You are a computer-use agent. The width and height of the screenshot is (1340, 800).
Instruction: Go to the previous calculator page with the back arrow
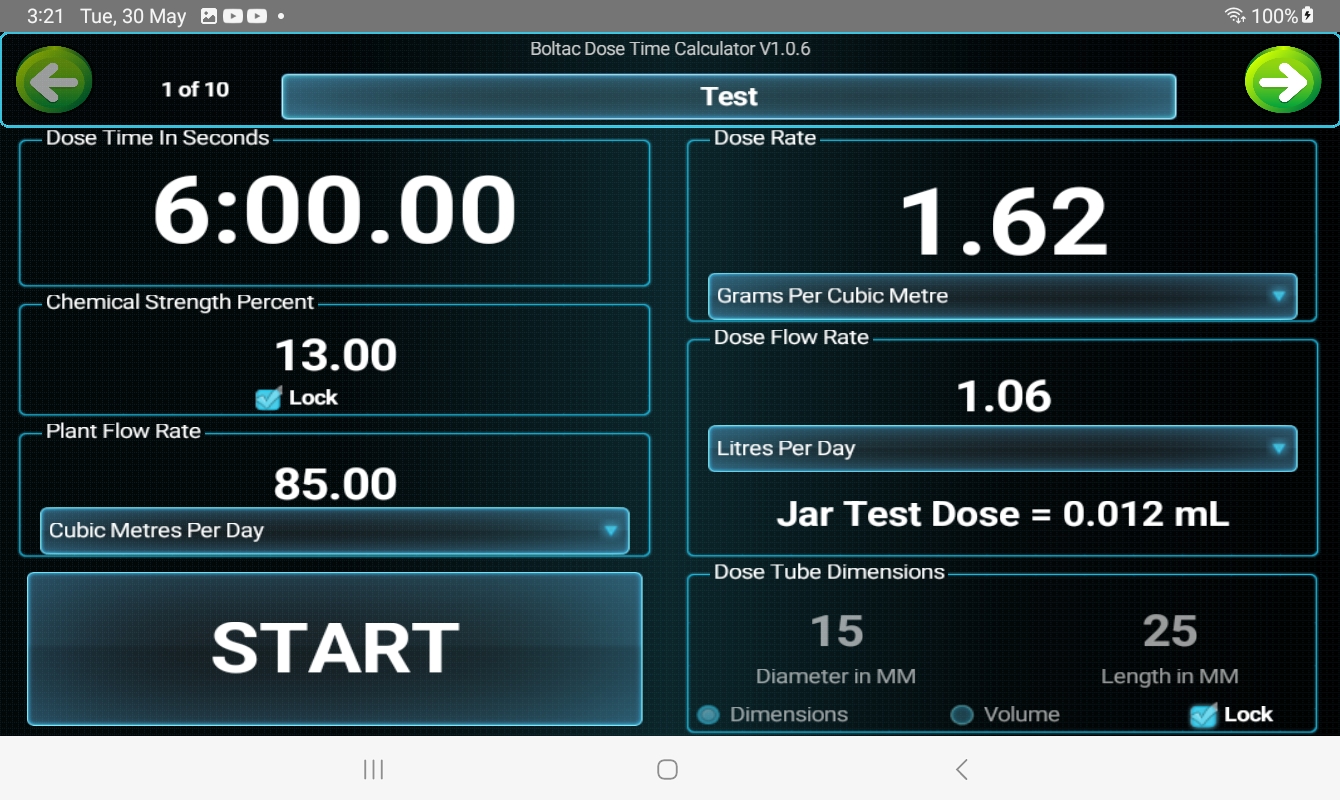[x=54, y=81]
